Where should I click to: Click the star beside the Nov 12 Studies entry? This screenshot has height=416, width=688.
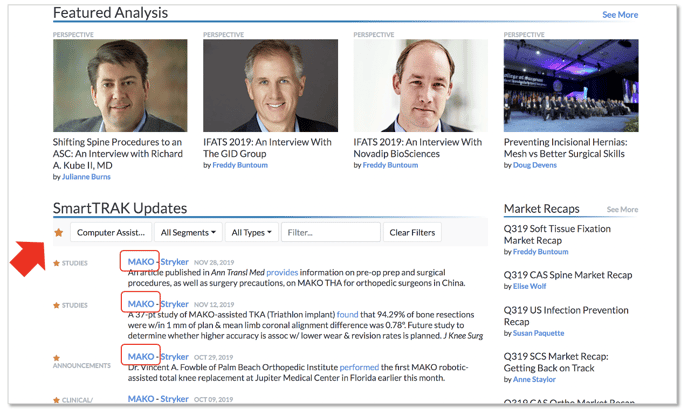[x=56, y=305]
